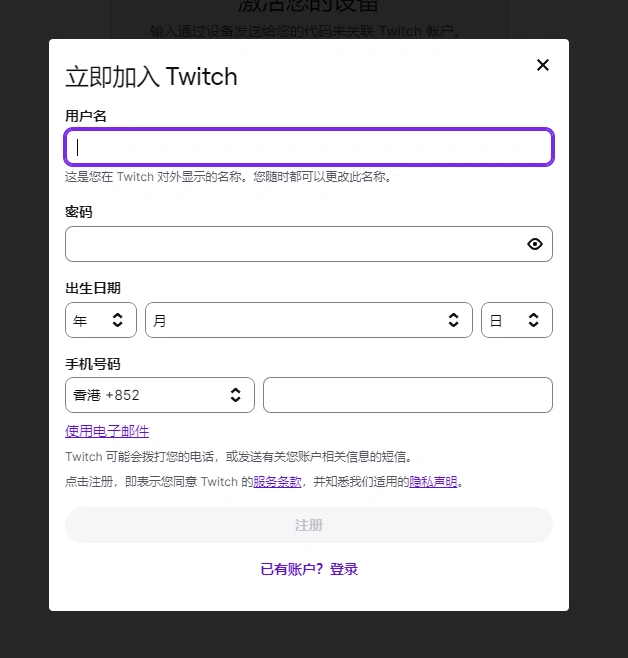Image resolution: width=628 pixels, height=658 pixels.
Task: Click the phone number input field
Action: click(x=408, y=395)
